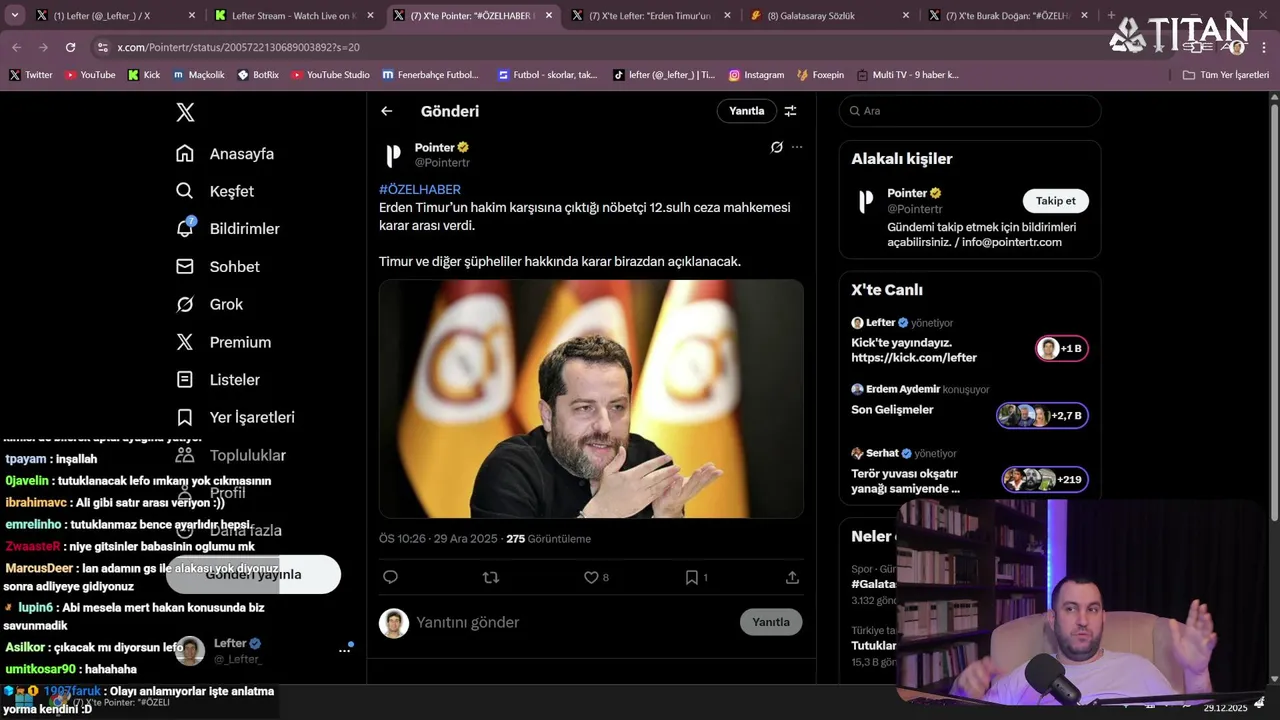This screenshot has width=1280, height=720.
Task: Open Fenerbahçe Futbol bookmark
Action: (x=431, y=75)
